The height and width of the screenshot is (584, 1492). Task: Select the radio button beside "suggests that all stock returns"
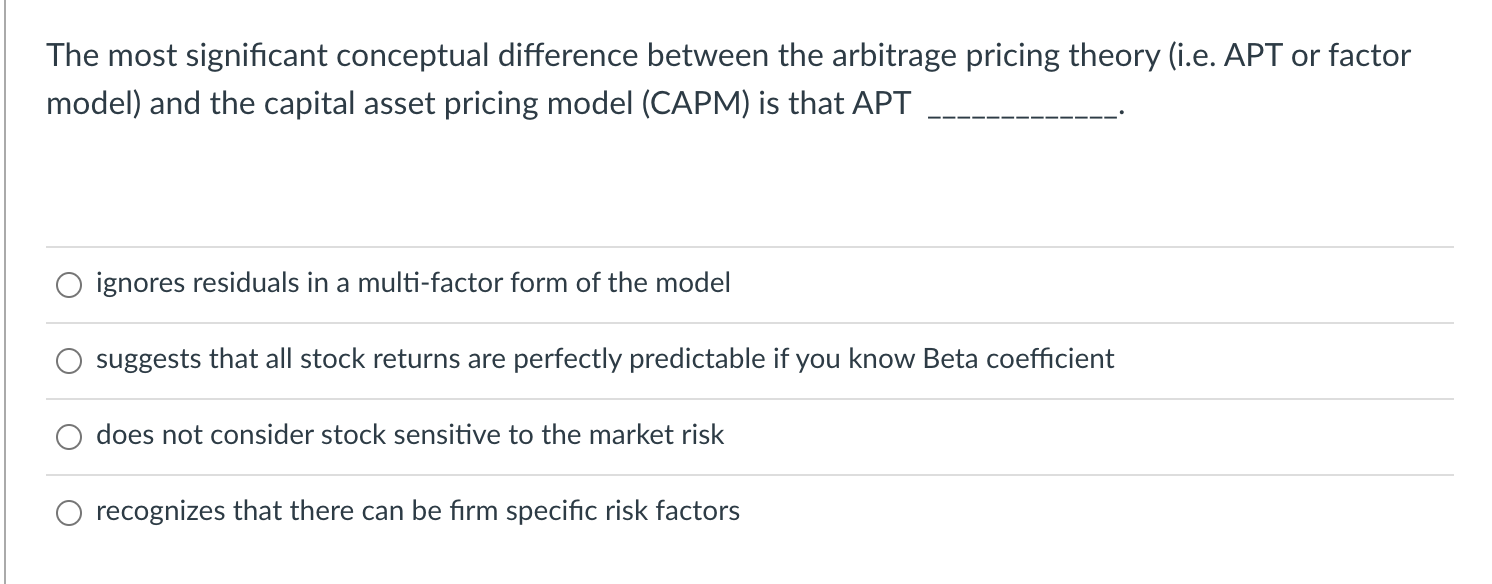(x=68, y=361)
